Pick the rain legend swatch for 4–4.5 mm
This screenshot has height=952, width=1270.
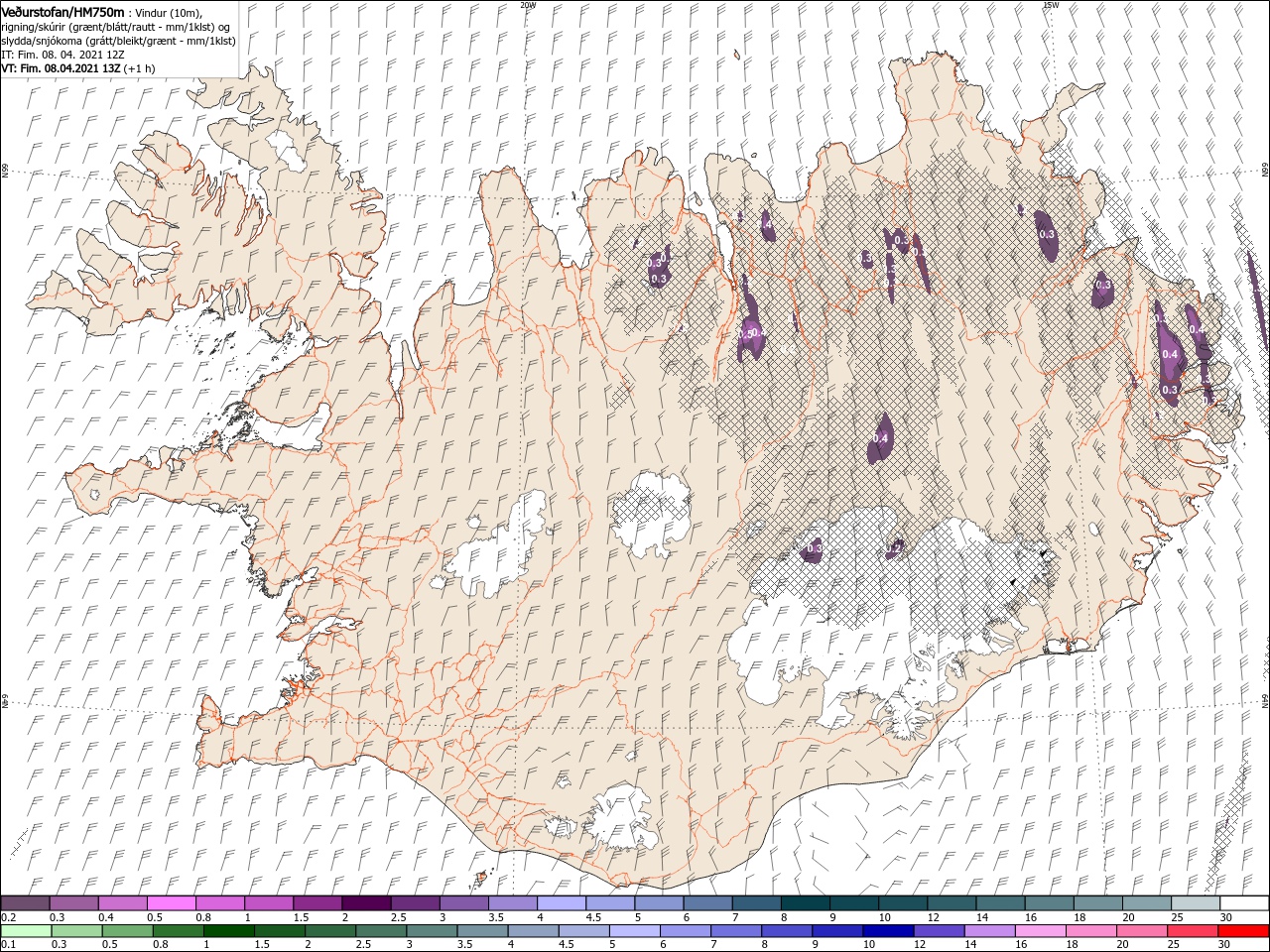pos(532,931)
